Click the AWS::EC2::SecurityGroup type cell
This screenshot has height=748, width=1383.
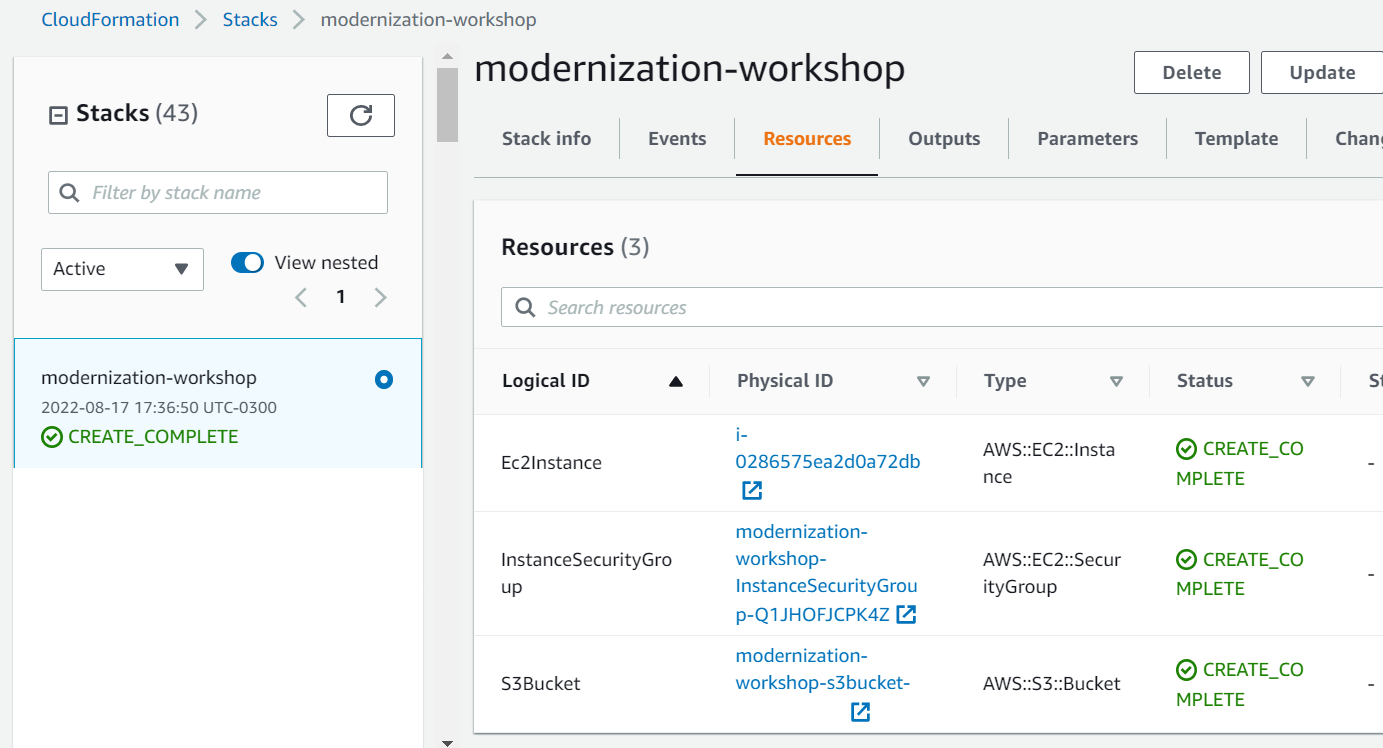[1052, 573]
